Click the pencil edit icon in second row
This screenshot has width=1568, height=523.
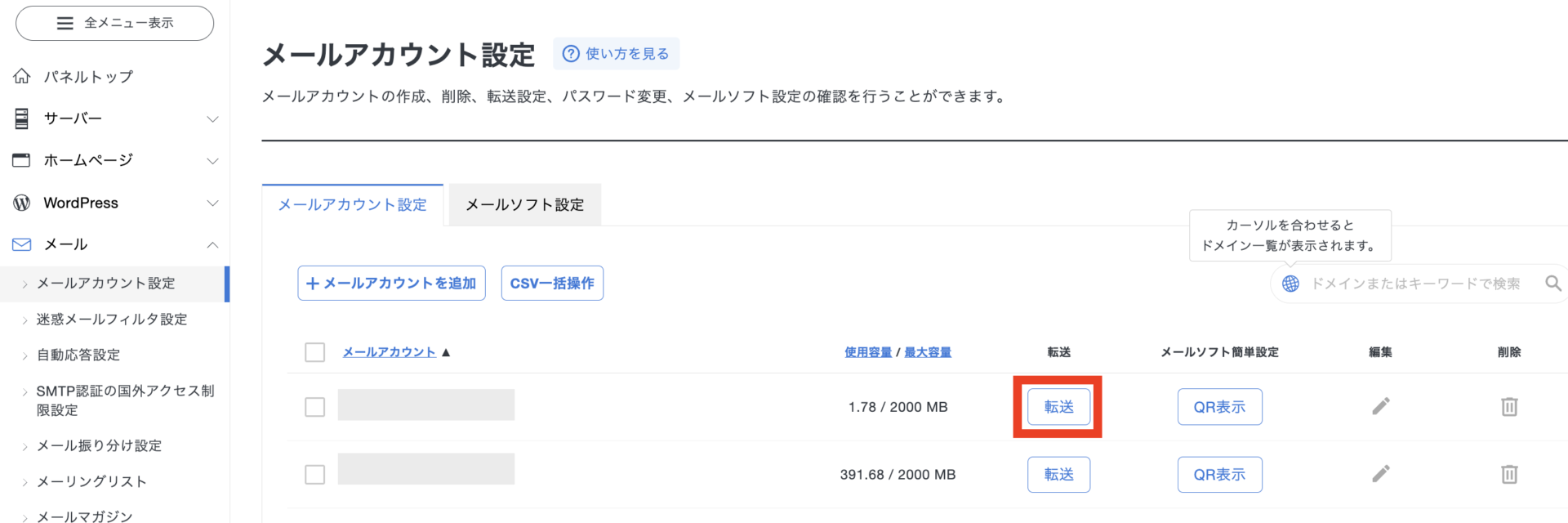coord(1380,474)
